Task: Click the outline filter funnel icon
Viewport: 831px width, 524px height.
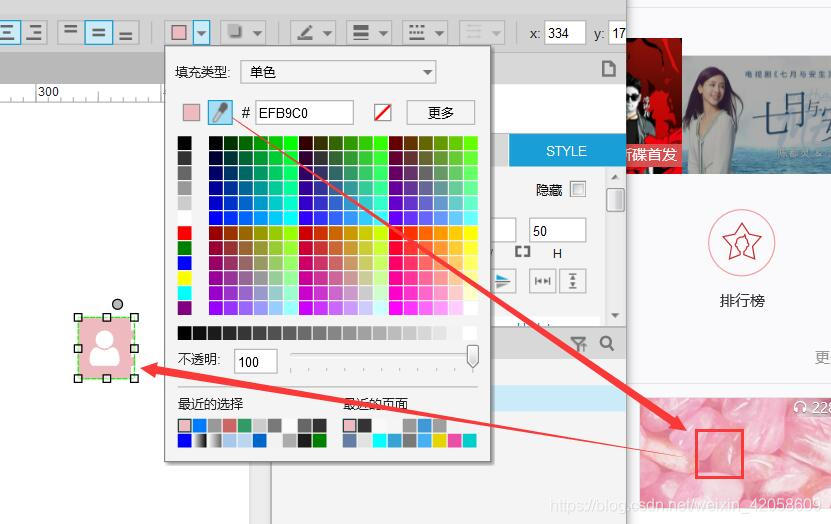Action: tap(579, 344)
